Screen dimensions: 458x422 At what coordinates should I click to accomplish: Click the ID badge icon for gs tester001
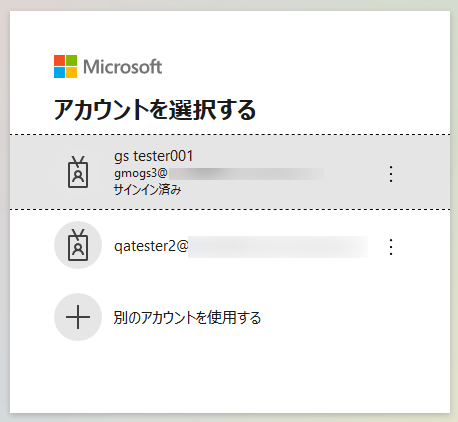point(78,172)
